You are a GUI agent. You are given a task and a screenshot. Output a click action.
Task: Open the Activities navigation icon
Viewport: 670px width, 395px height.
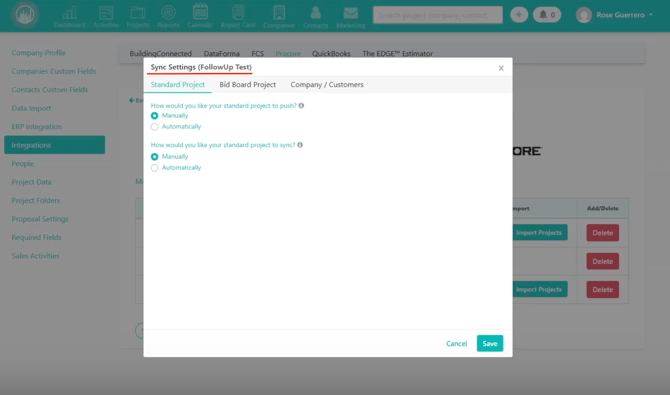pyautogui.click(x=106, y=16)
